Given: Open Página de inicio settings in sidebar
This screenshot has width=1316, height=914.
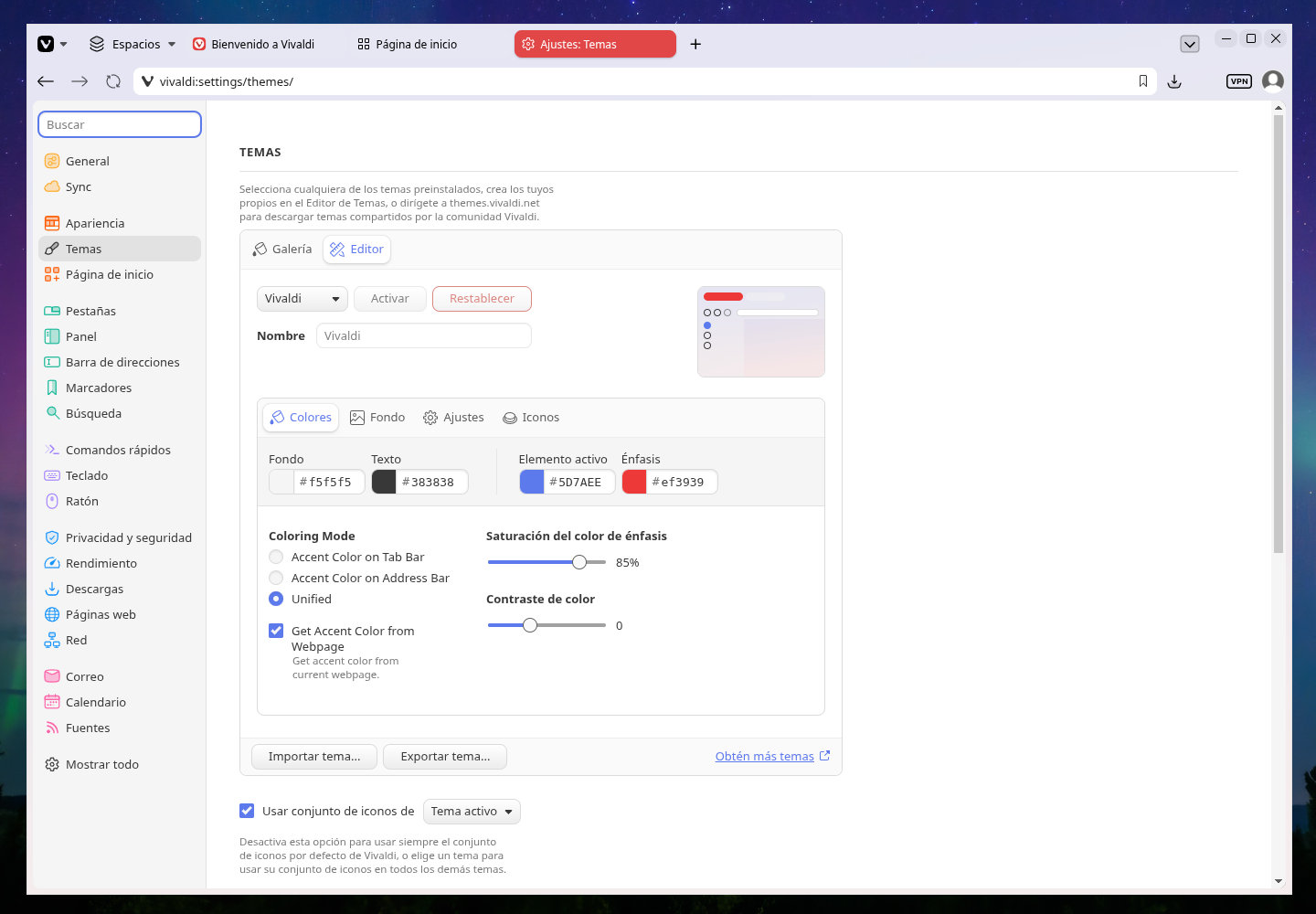Looking at the screenshot, I should click(x=120, y=274).
